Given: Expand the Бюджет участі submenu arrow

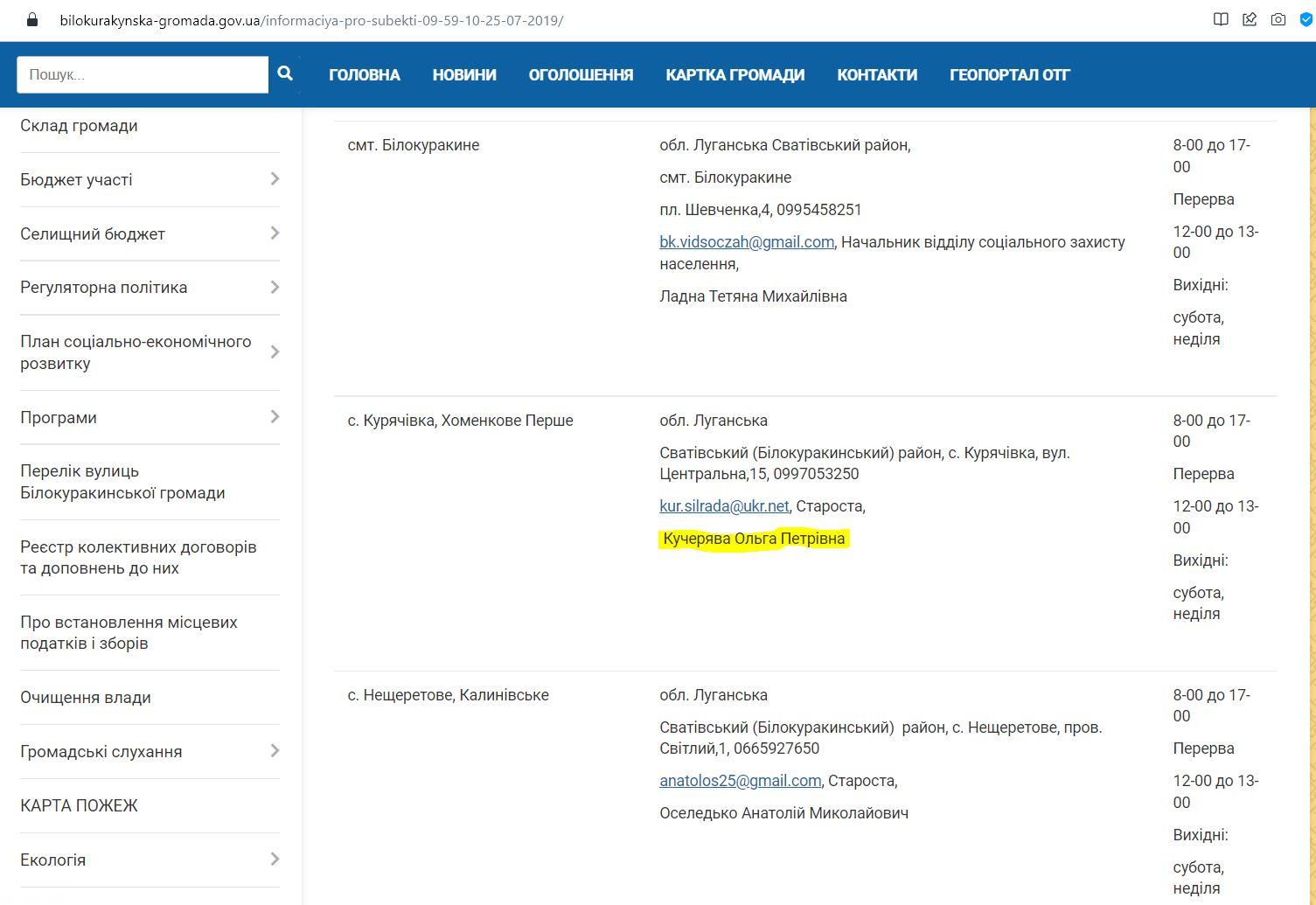Looking at the screenshot, I should click(275, 179).
